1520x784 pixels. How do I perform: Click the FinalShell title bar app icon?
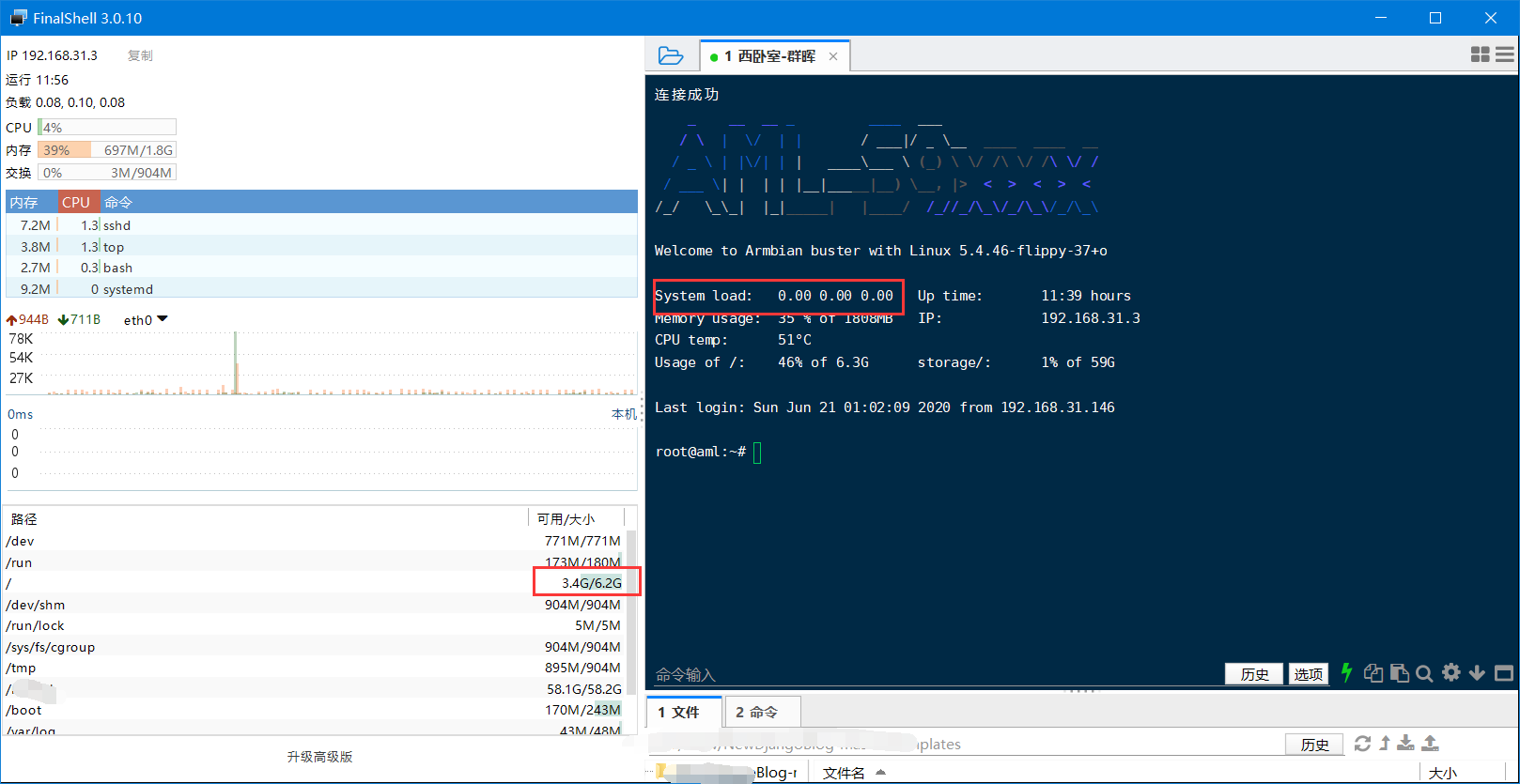[x=18, y=18]
